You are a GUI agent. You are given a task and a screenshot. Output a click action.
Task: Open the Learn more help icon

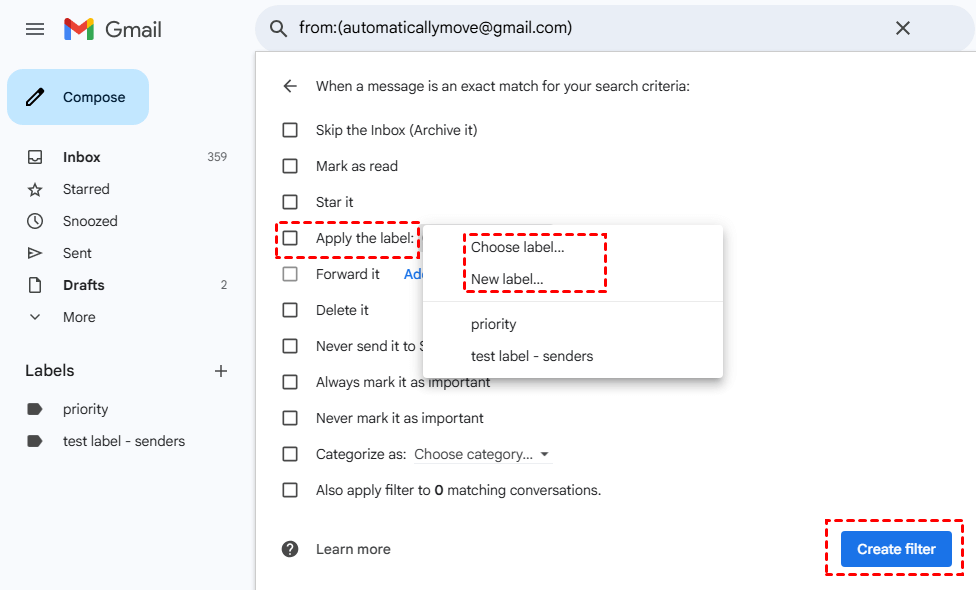(290, 549)
